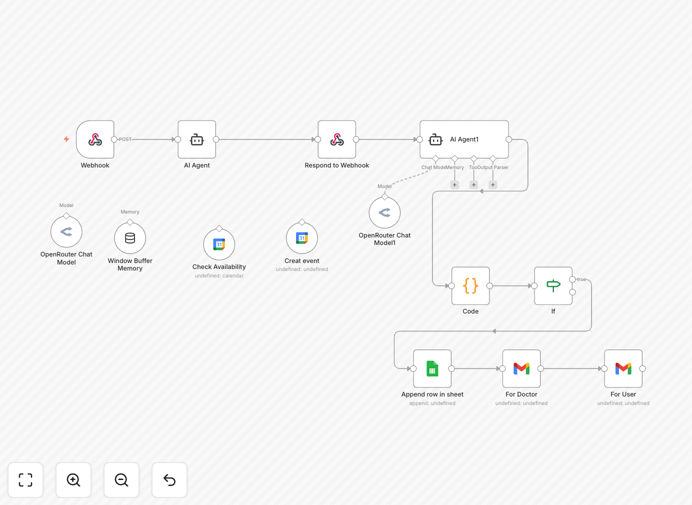692x505 pixels.
Task: Select the OpenRouter Chat Model1 node
Action: pos(384,213)
